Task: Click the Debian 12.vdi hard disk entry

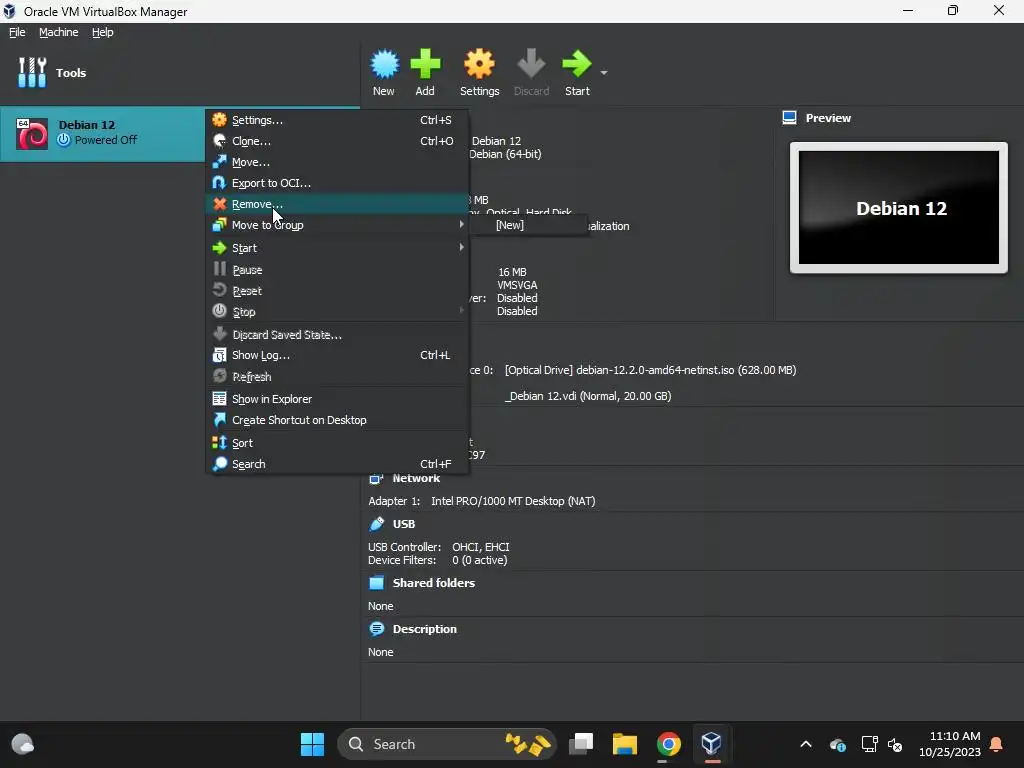Action: point(588,396)
